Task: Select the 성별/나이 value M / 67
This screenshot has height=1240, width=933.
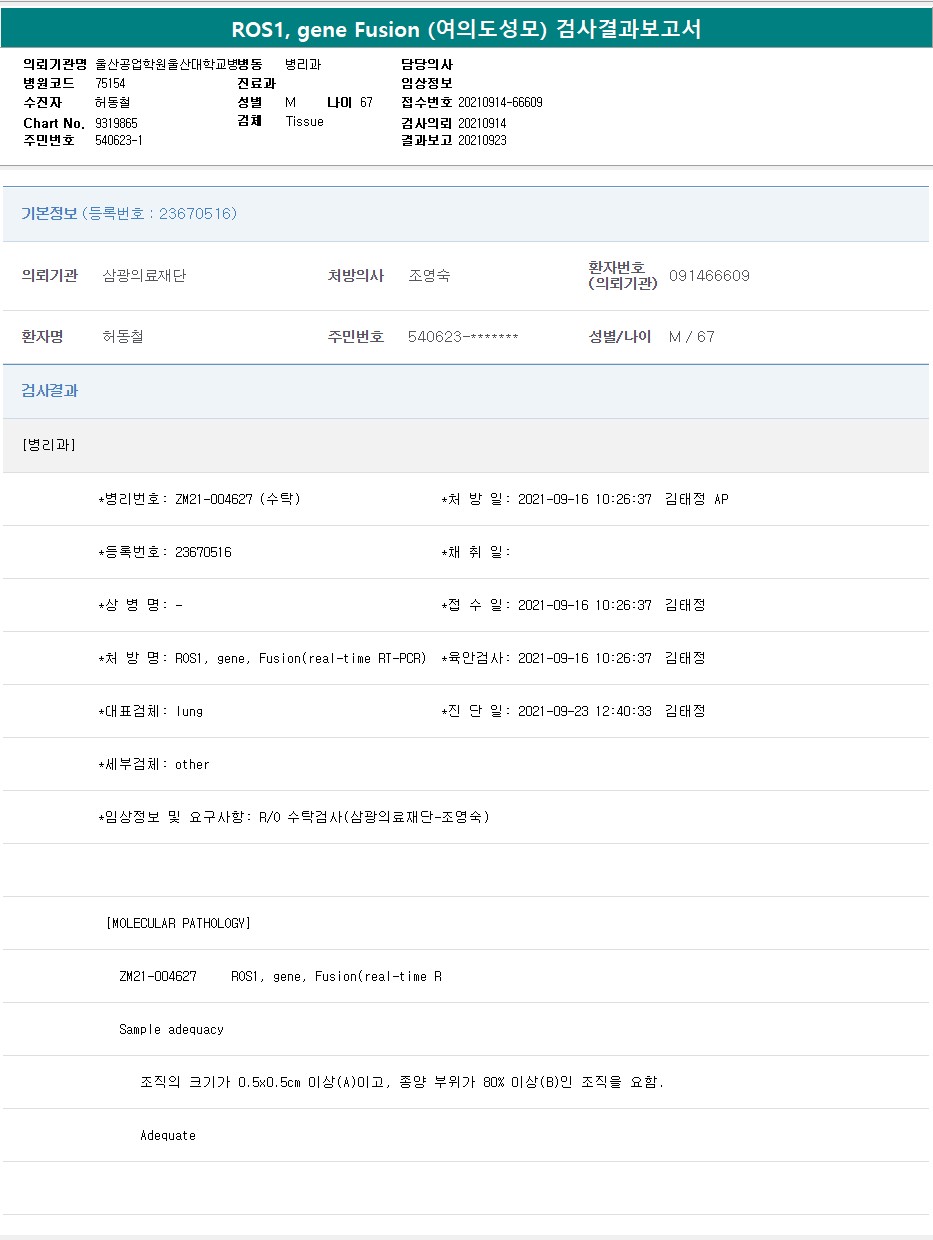Action: 691,337
